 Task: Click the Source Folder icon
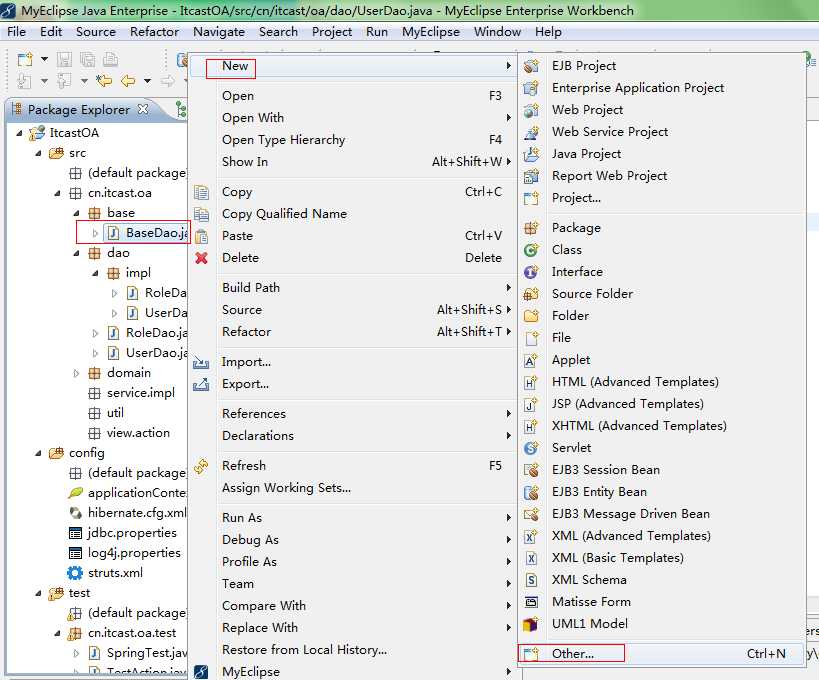tap(531, 294)
